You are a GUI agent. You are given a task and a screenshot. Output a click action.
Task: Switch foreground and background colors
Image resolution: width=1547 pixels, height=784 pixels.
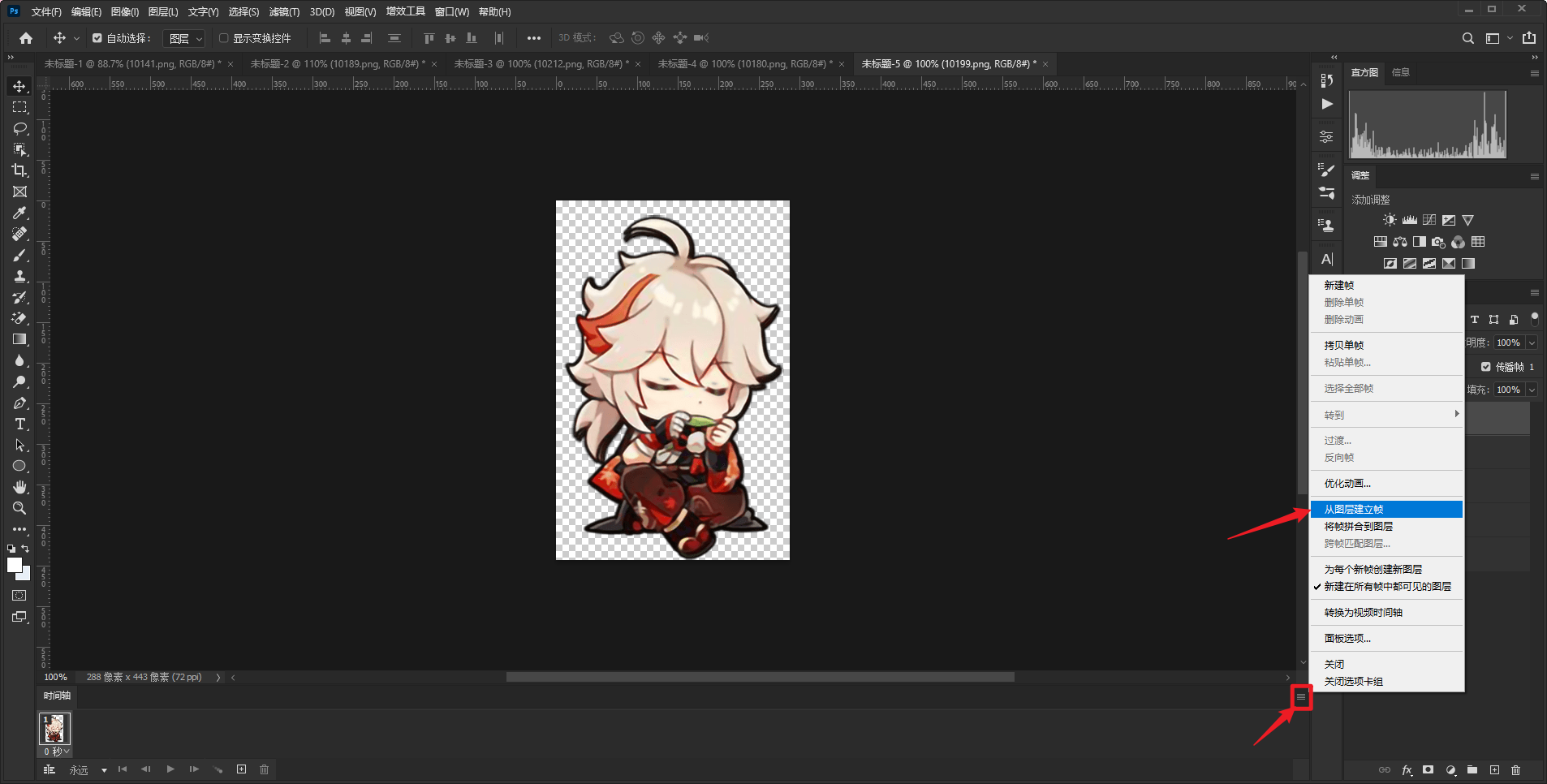[25, 549]
